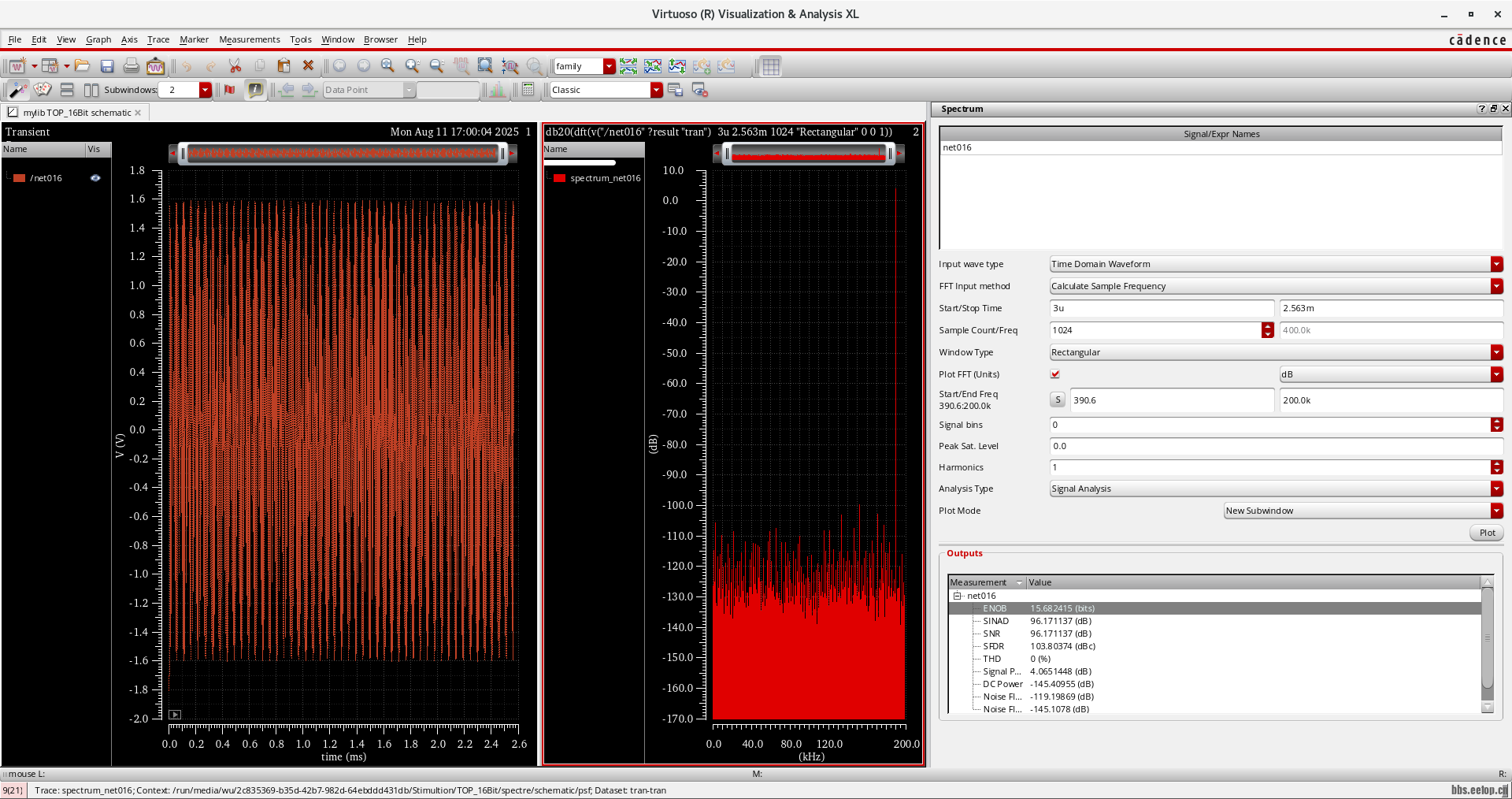Click the S toggle next to Start/End Freq
Image resolution: width=1512 pixels, height=799 pixels.
[x=1058, y=400]
